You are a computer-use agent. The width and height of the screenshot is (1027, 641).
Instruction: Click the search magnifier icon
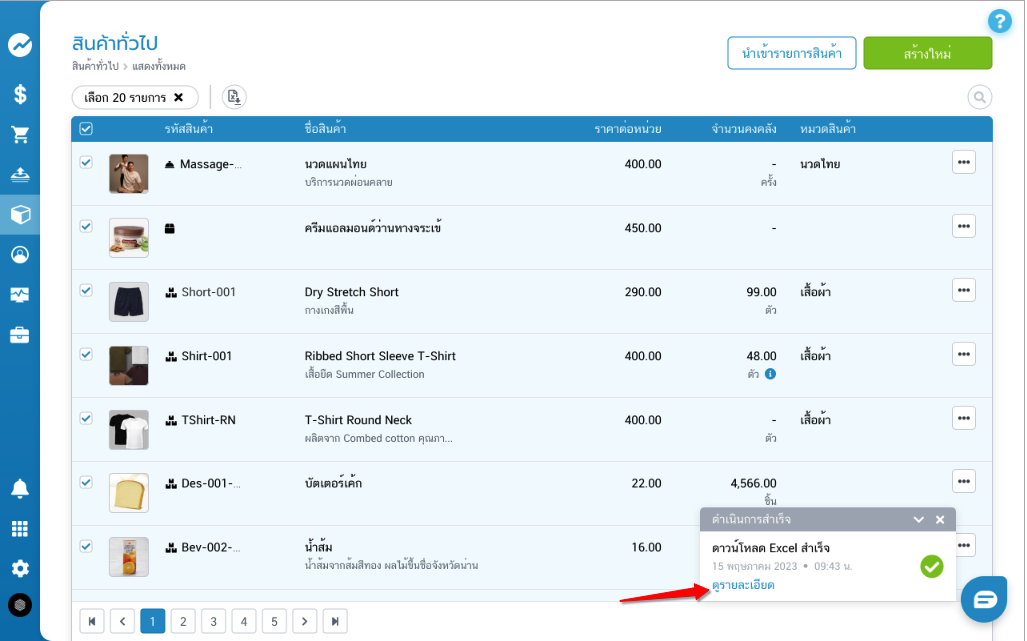[979, 97]
